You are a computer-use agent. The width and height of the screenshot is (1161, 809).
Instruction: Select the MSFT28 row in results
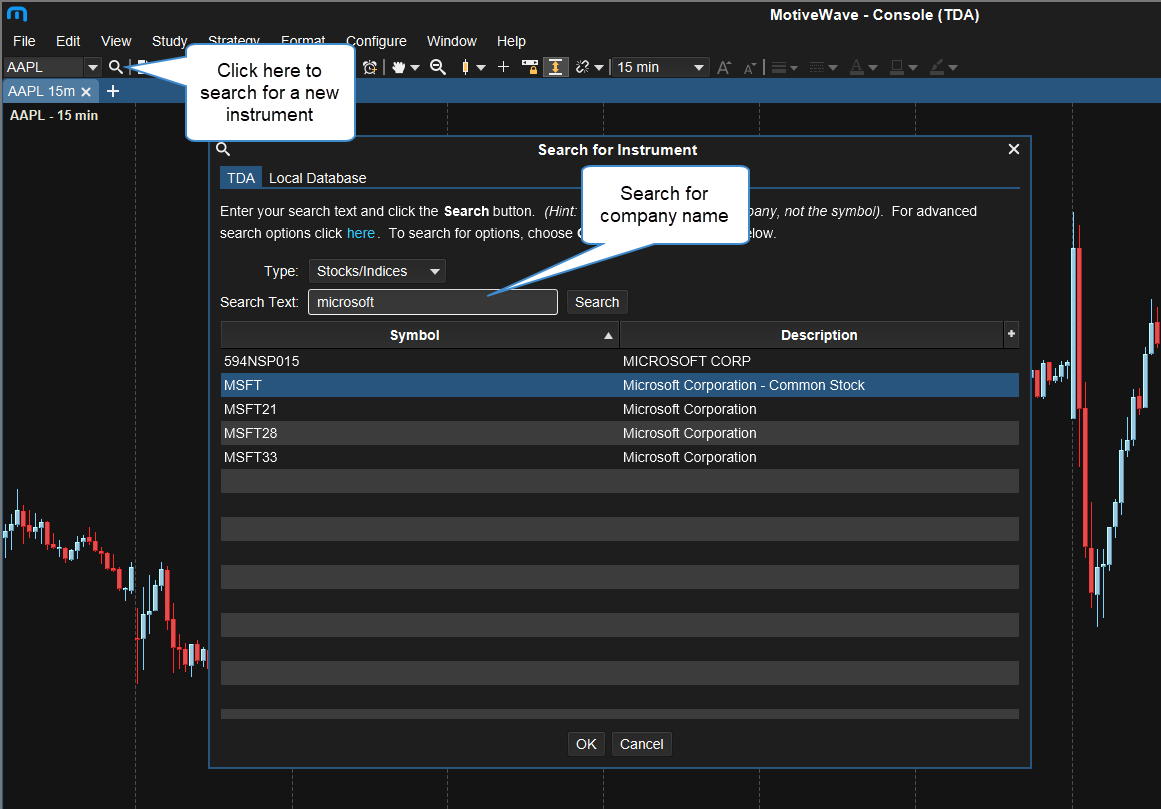click(619, 433)
